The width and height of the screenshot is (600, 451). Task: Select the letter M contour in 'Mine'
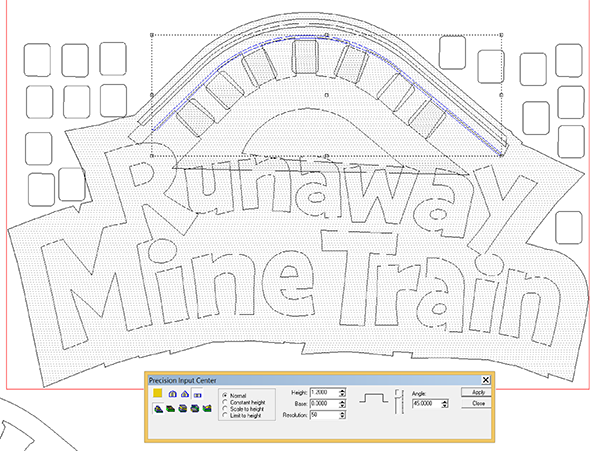pos(90,287)
